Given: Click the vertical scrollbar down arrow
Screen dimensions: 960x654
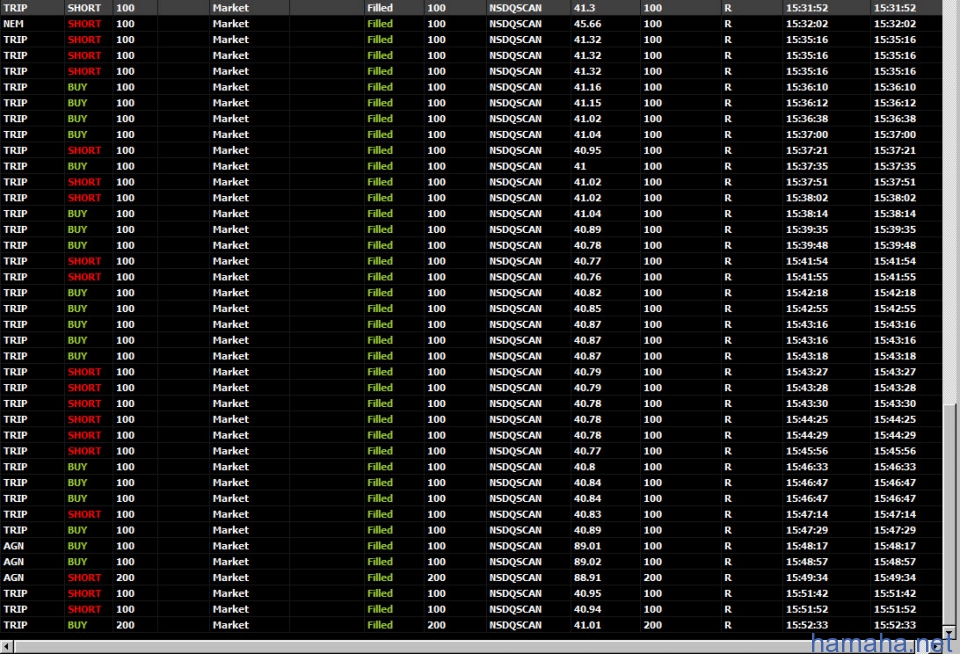Looking at the screenshot, I should (x=949, y=633).
